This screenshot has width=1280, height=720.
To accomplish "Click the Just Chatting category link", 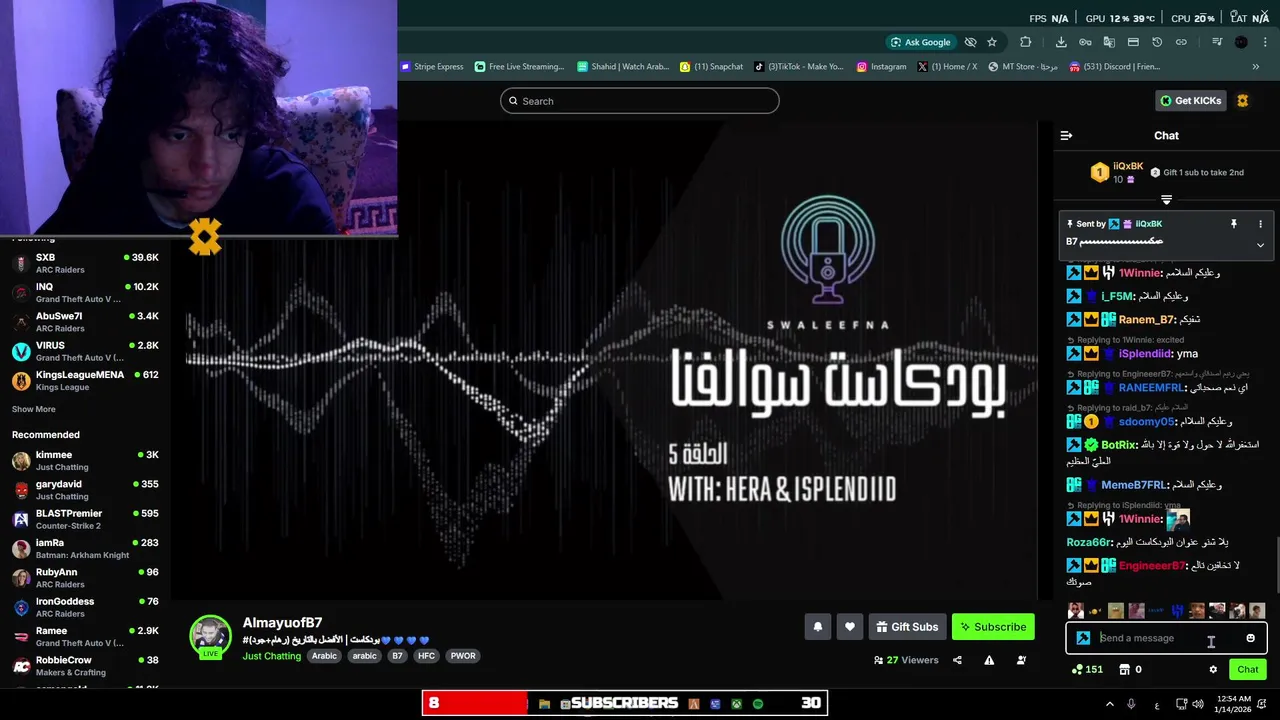I will tap(271, 656).
